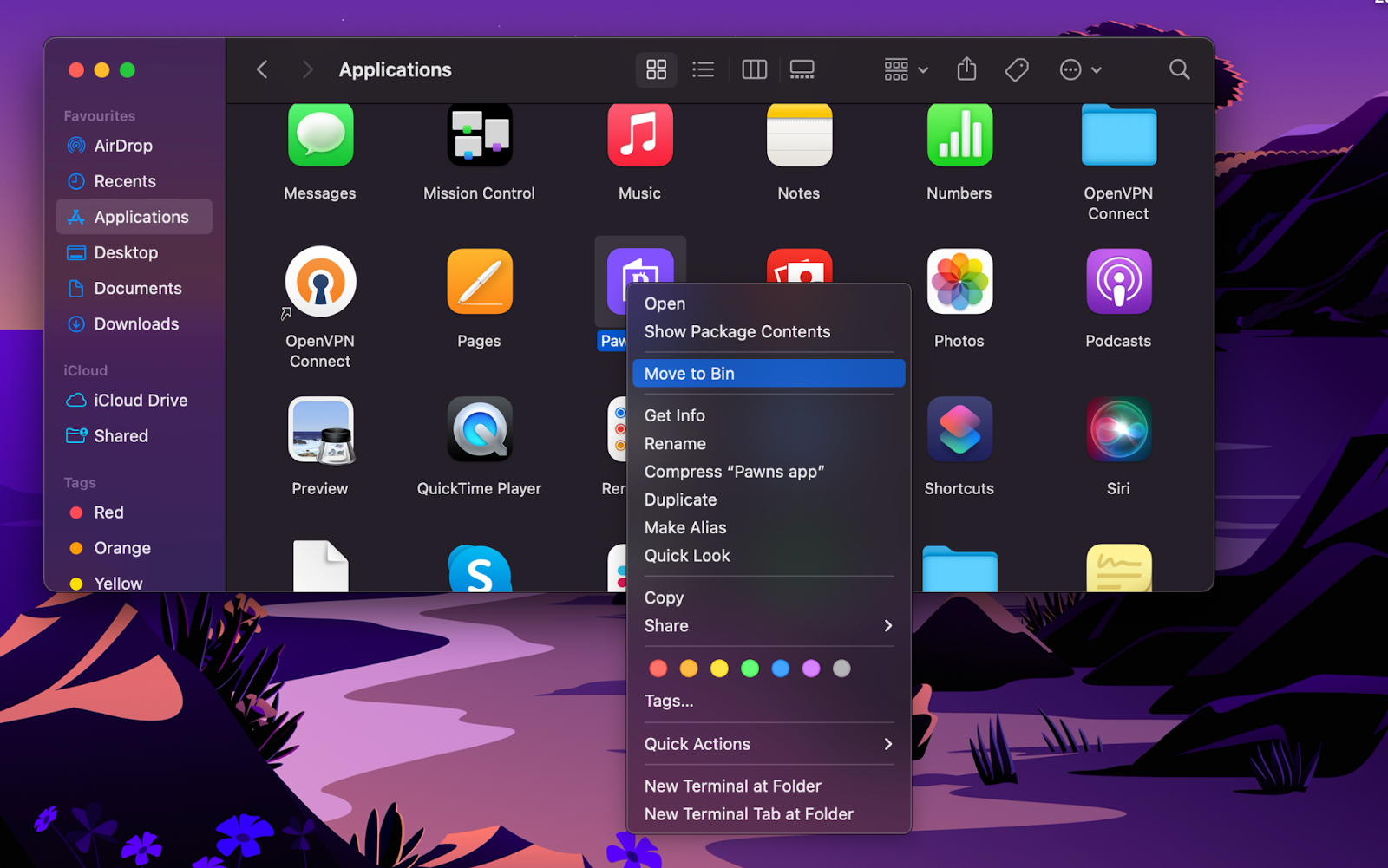Switch to column view in Finder toolbar

click(755, 69)
